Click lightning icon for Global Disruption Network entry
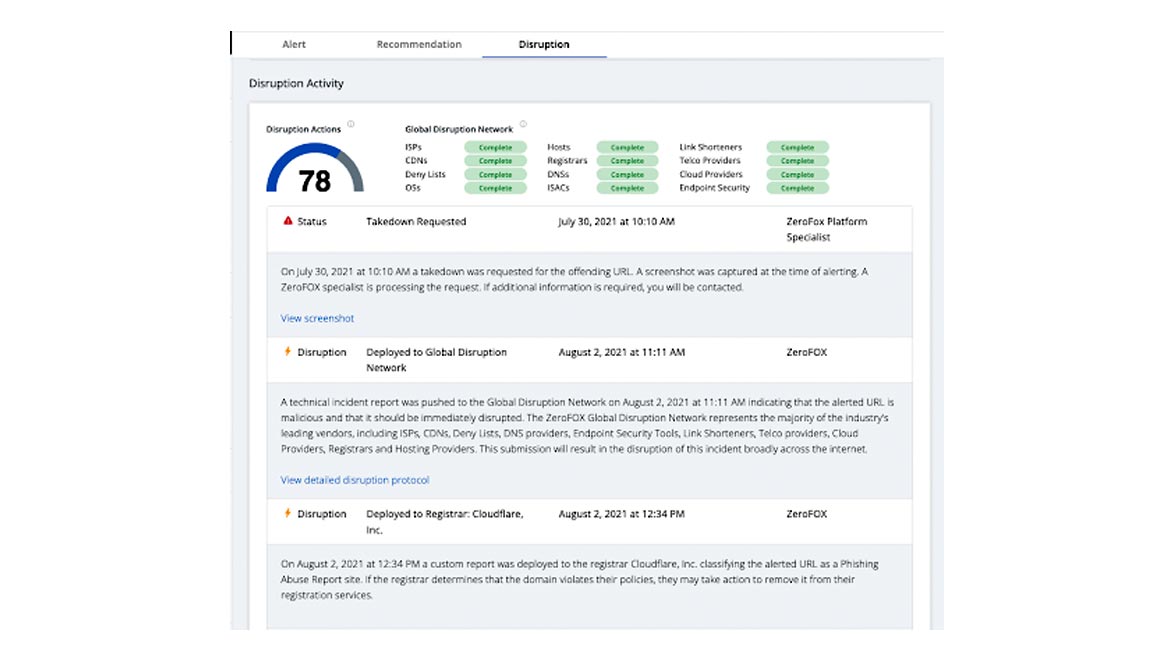 (288, 352)
